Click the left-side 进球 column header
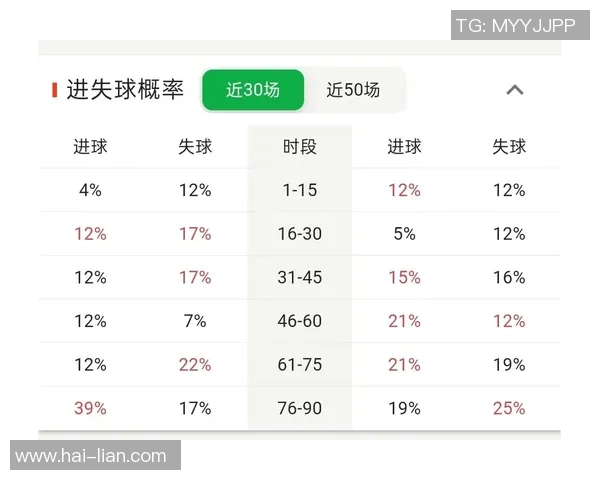Viewport: 600px width, 480px height. [90, 147]
